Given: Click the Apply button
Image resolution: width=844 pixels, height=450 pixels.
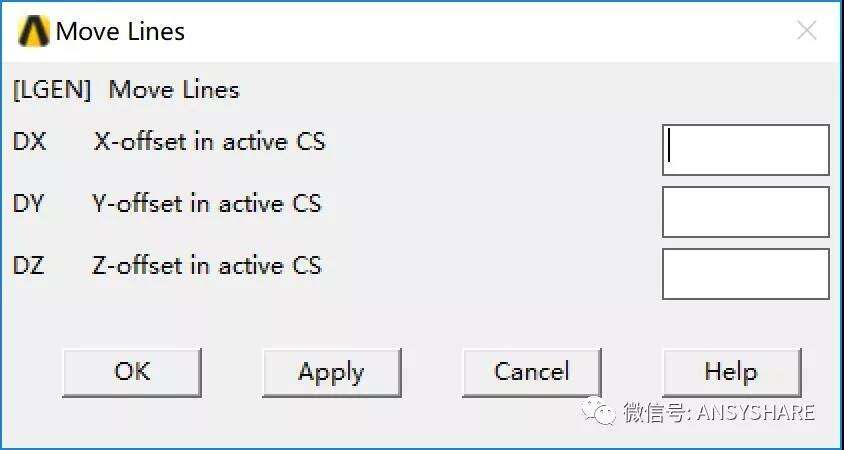Looking at the screenshot, I should [332, 372].
